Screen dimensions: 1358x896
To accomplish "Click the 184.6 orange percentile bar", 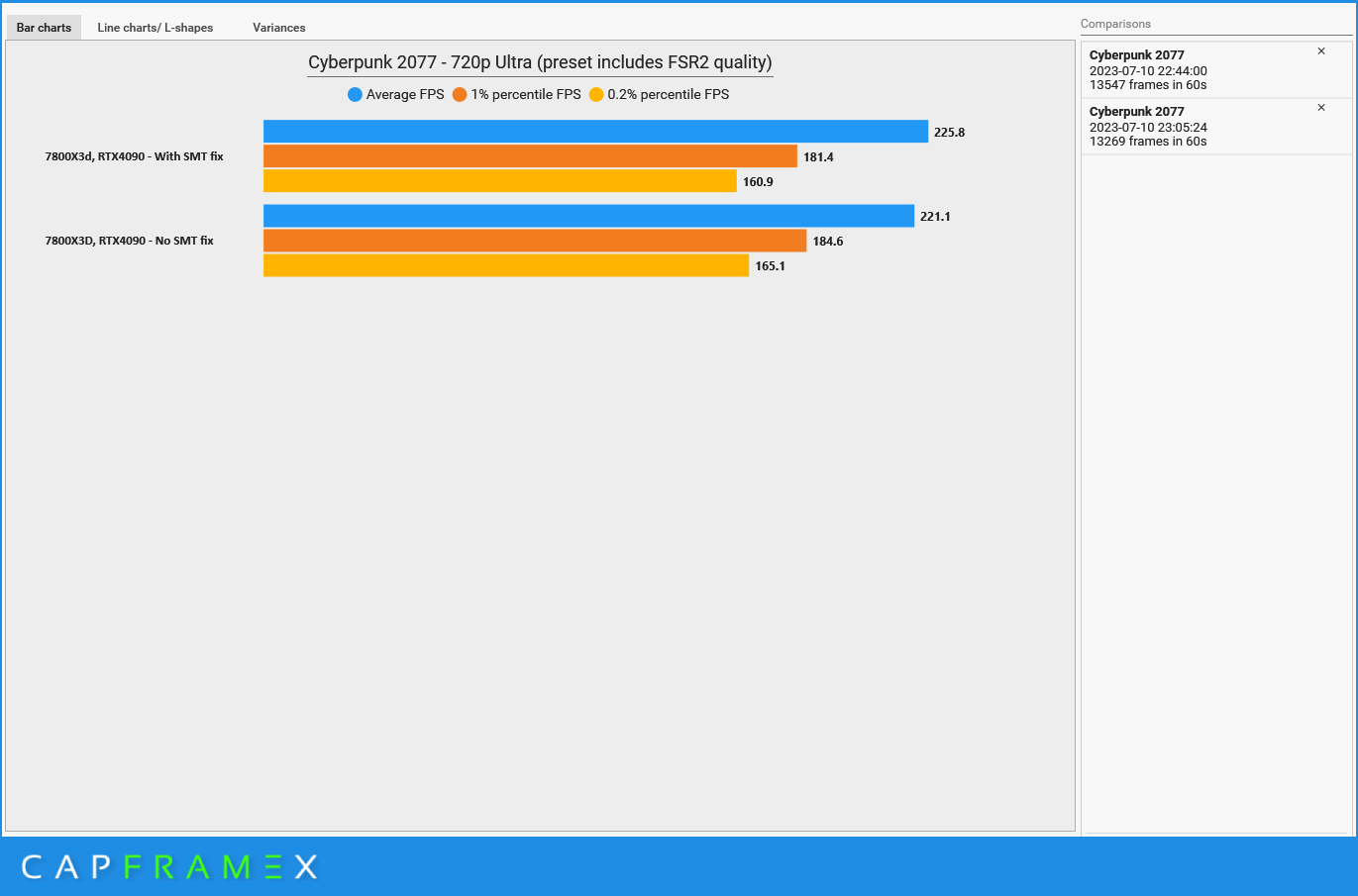I will (535, 241).
